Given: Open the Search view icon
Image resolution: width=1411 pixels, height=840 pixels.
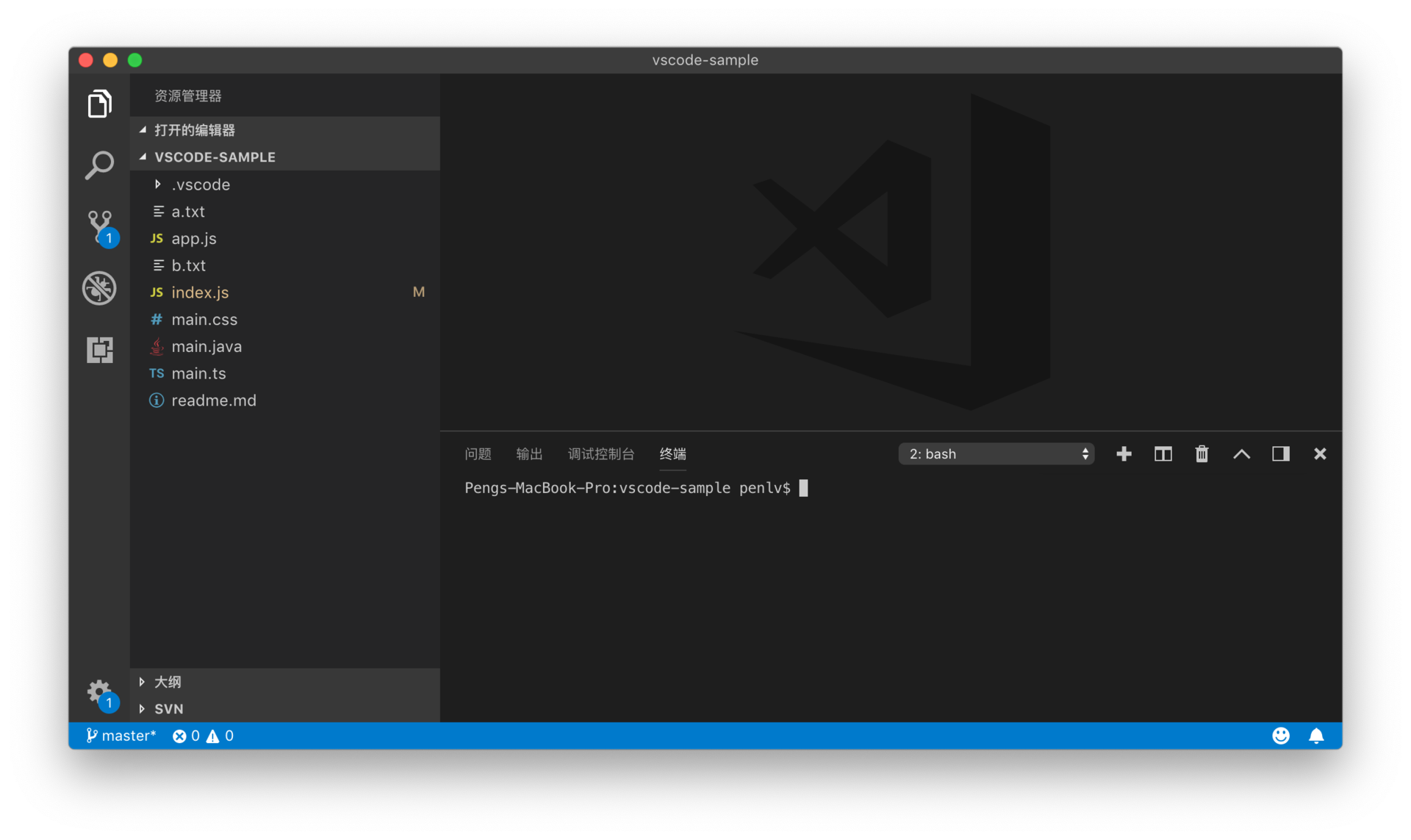Looking at the screenshot, I should [x=99, y=165].
